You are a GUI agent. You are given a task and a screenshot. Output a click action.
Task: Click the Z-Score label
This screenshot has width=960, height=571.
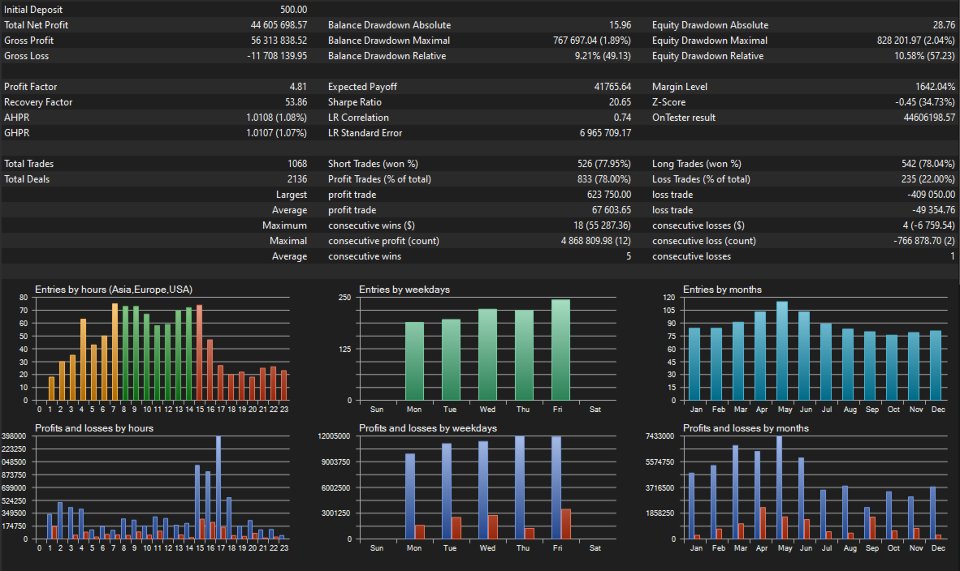click(x=669, y=102)
